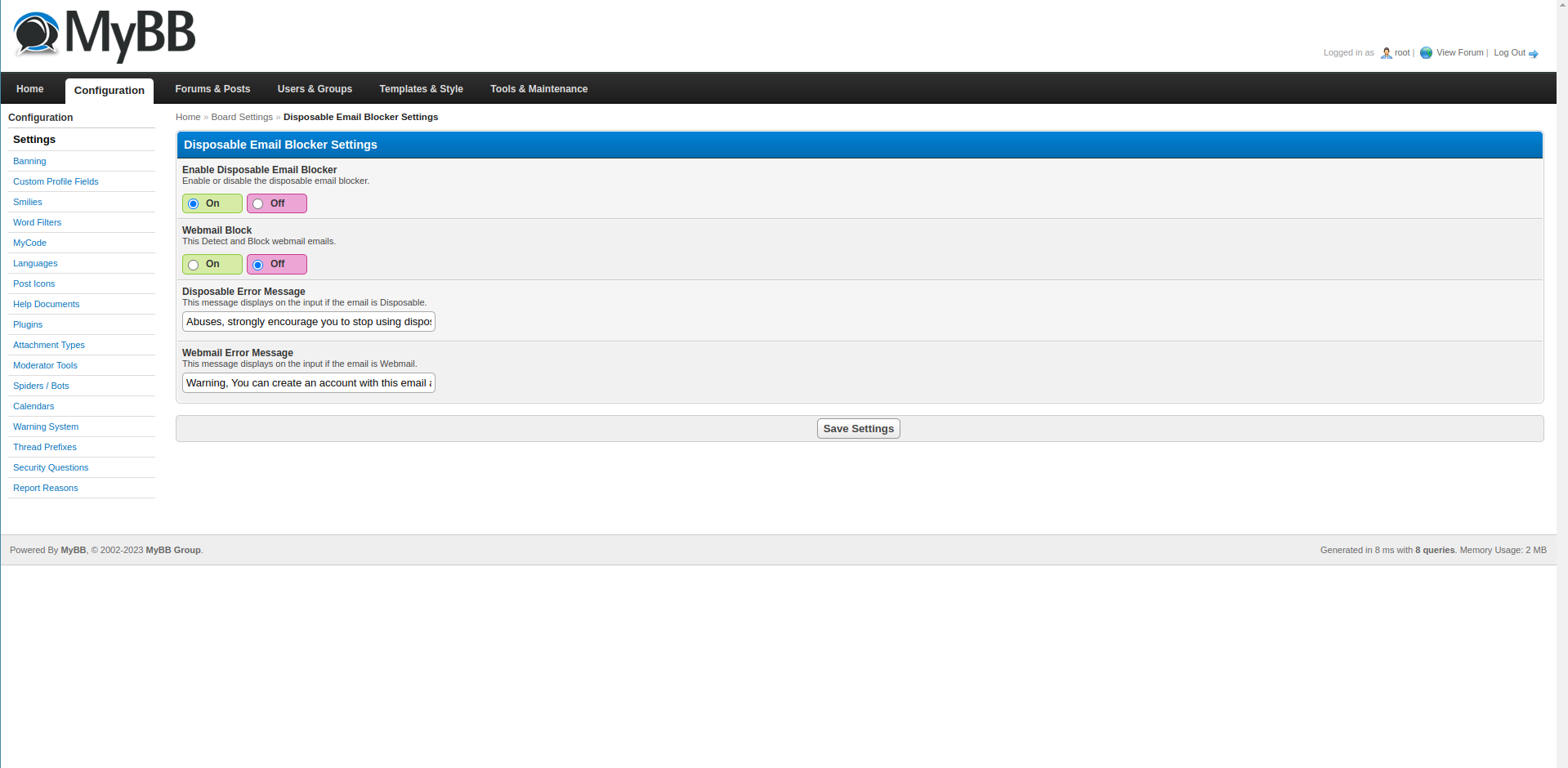The image size is (1568, 768).
Task: Go to Users & Groups tab
Action: click(x=315, y=89)
